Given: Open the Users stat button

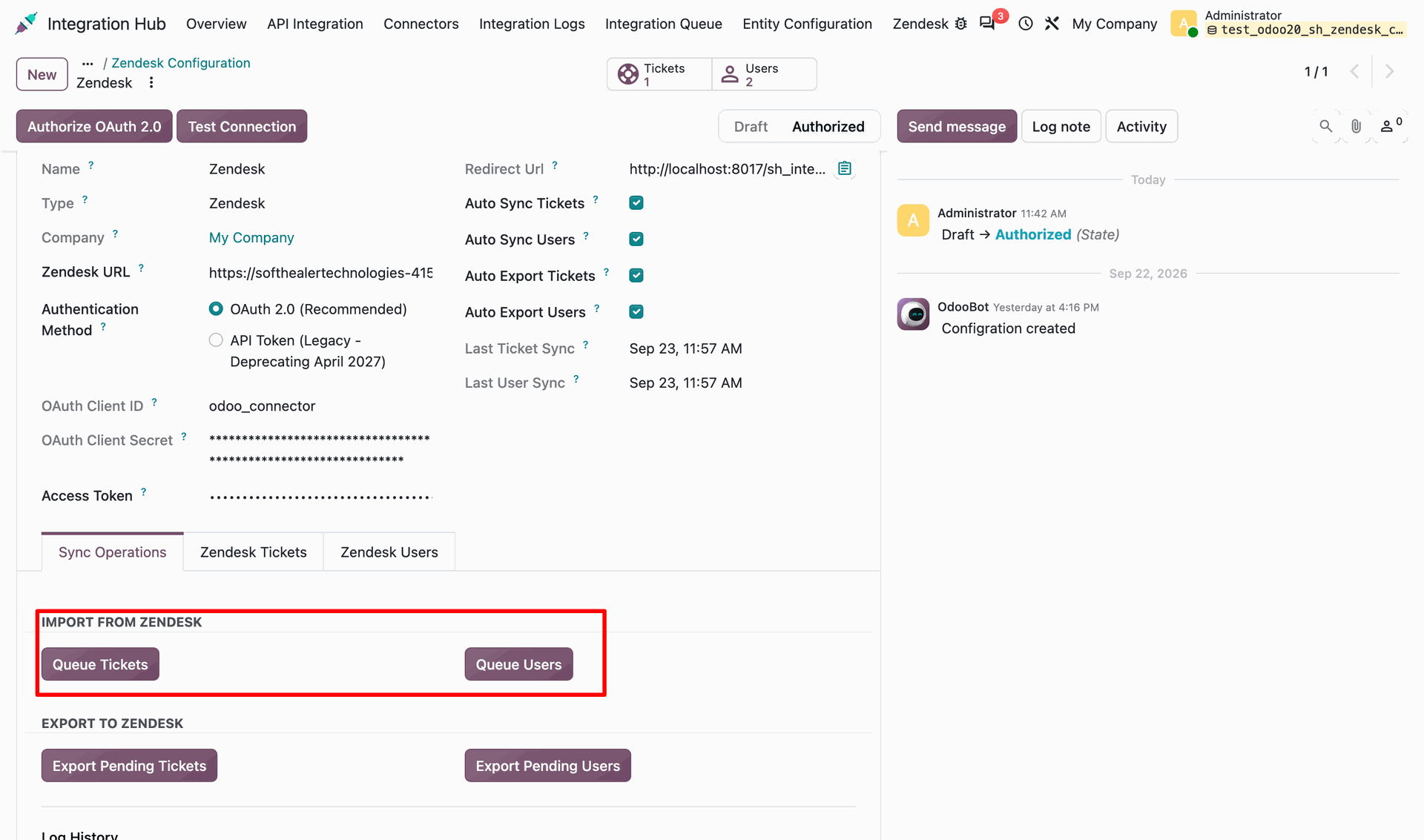Looking at the screenshot, I should coord(764,74).
